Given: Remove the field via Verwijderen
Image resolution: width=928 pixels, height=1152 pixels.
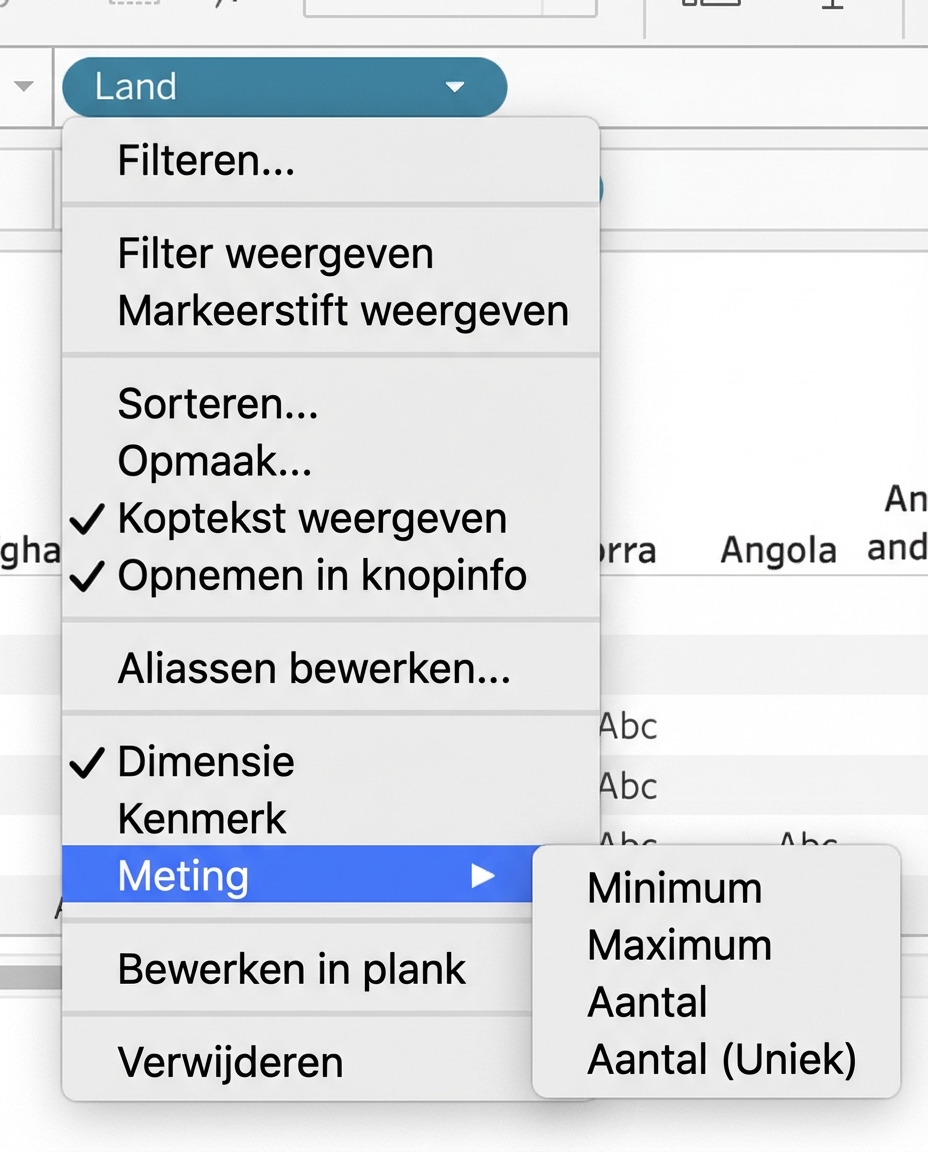Looking at the screenshot, I should coord(231,1060).
